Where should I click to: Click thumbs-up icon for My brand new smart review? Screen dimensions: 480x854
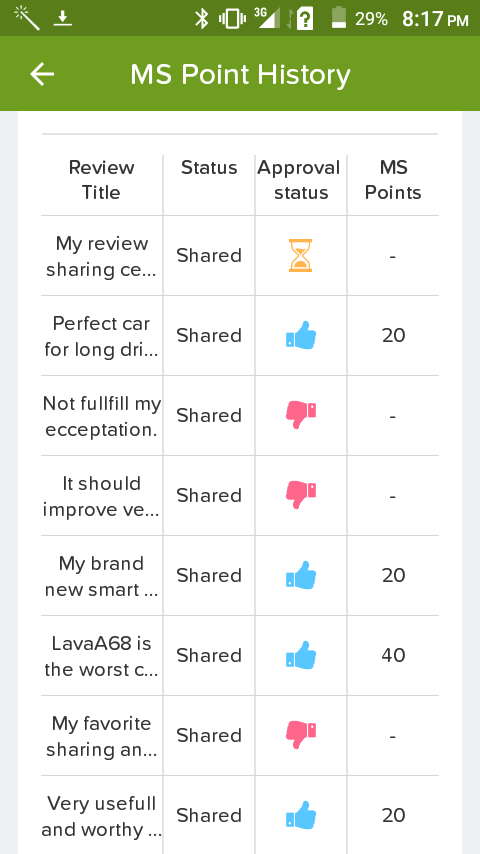tap(301, 575)
